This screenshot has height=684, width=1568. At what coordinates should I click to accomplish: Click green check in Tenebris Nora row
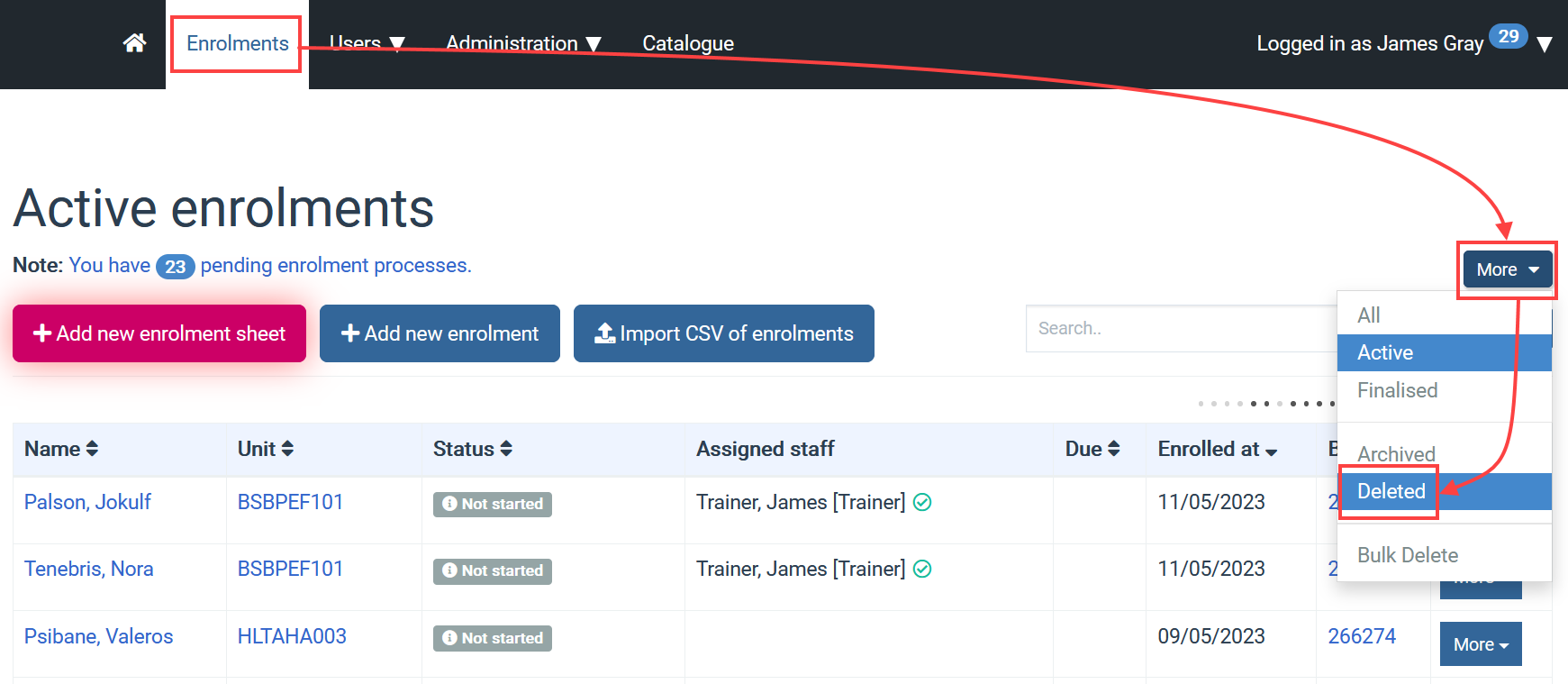click(922, 570)
